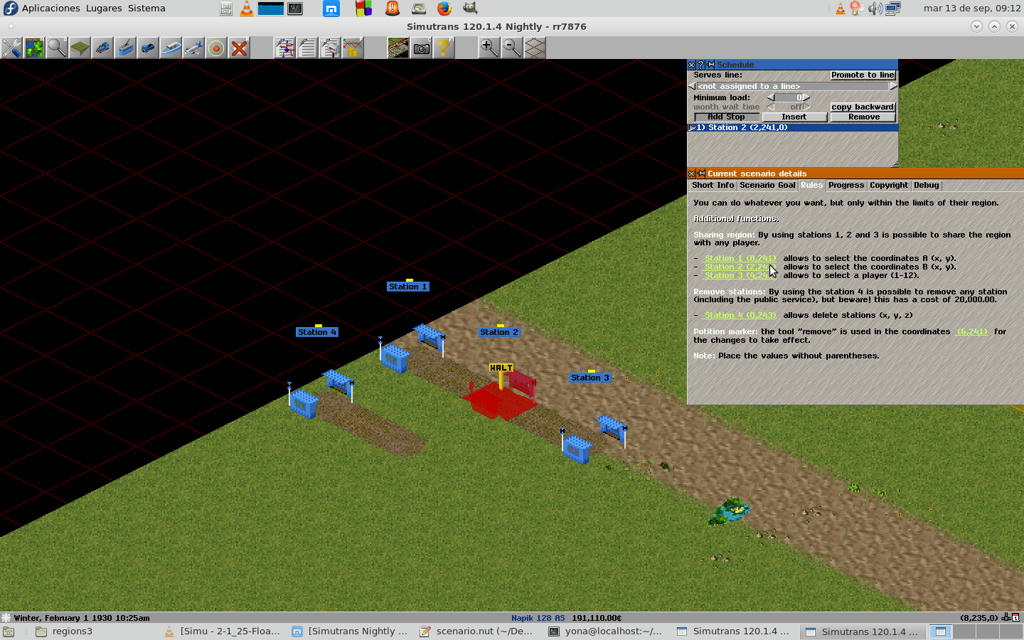The width and height of the screenshot is (1024, 640).
Task: Pin the Schedule window
Action: coord(711,65)
